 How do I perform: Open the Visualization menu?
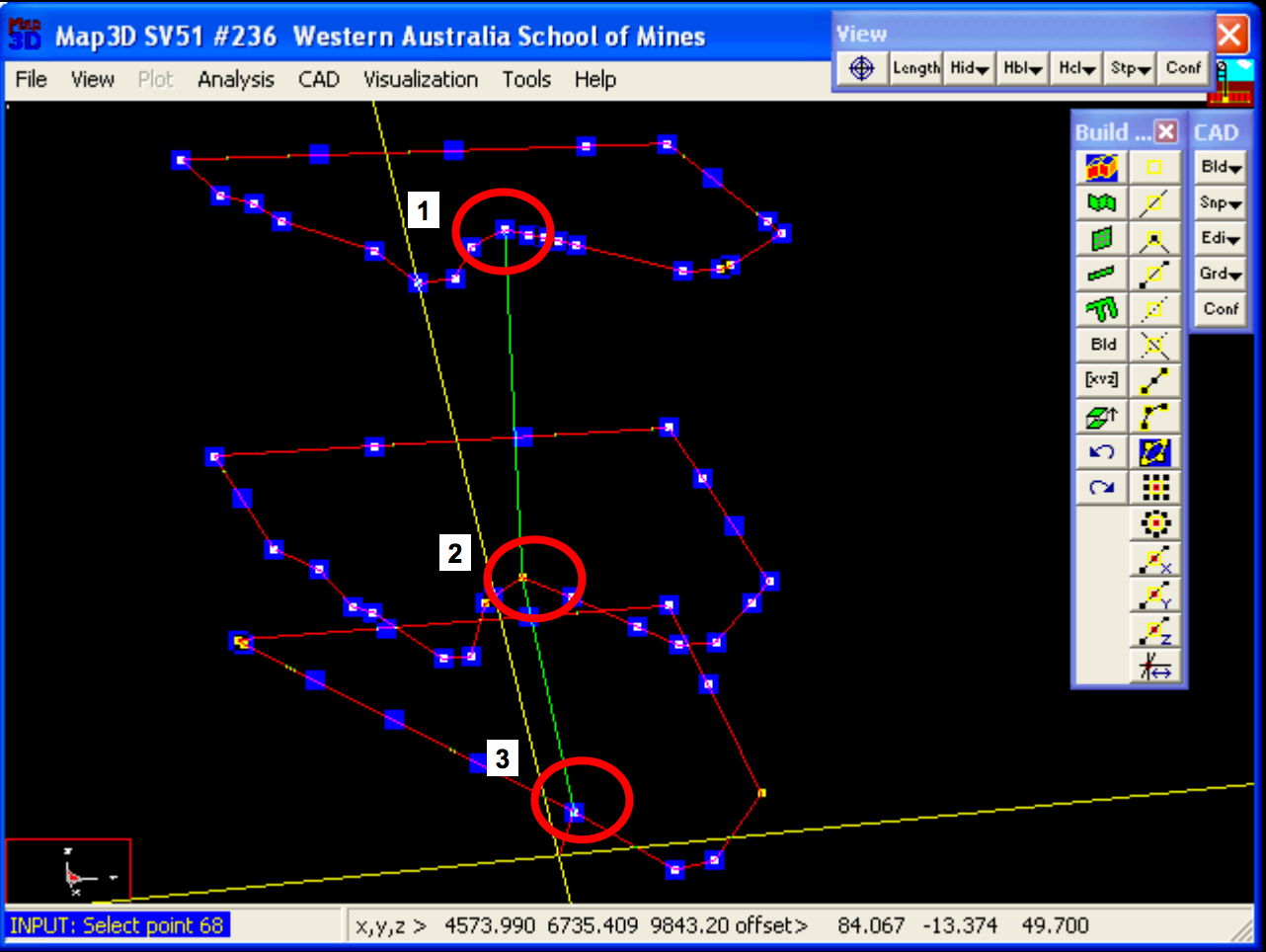420,79
